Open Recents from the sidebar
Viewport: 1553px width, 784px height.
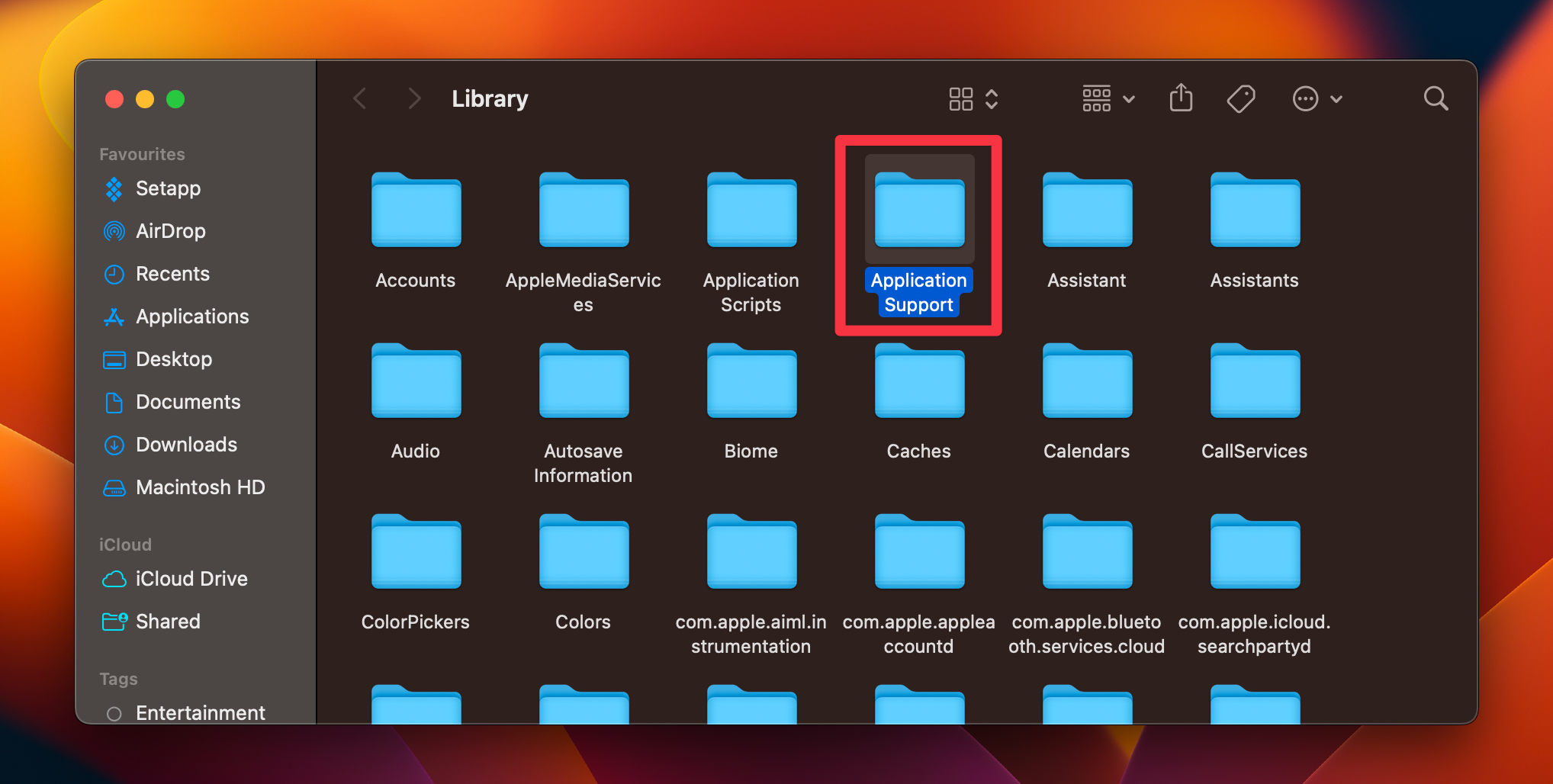(x=172, y=274)
